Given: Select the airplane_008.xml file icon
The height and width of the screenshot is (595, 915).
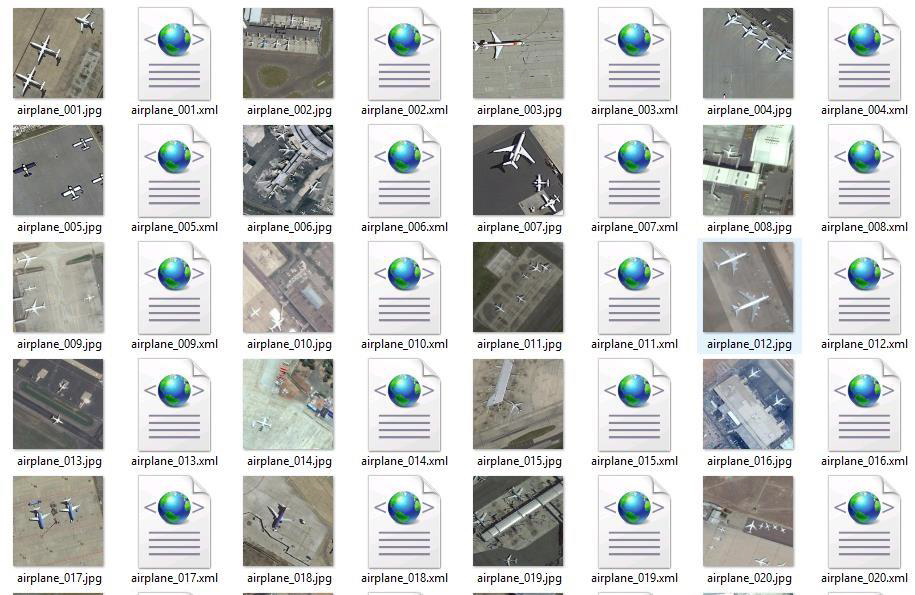Looking at the screenshot, I should tap(864, 171).
